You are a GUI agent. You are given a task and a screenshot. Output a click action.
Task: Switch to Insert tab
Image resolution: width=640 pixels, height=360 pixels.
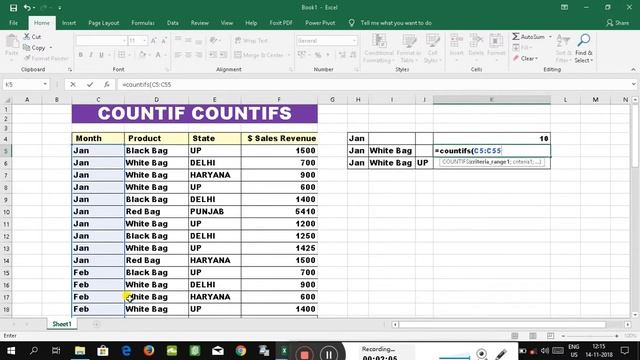[69, 23]
